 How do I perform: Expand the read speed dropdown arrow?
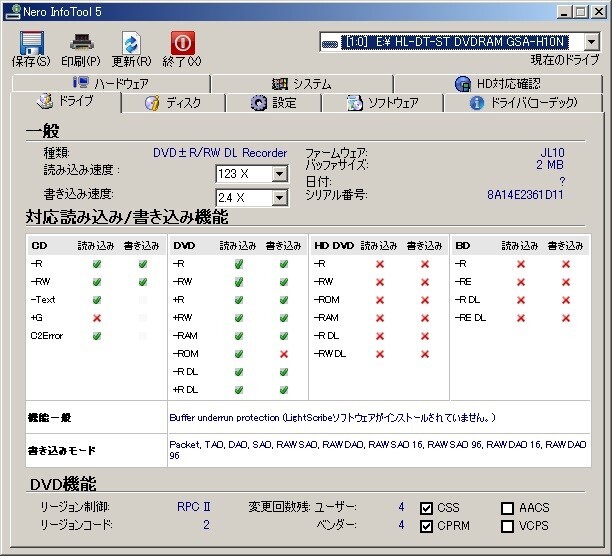[279, 174]
